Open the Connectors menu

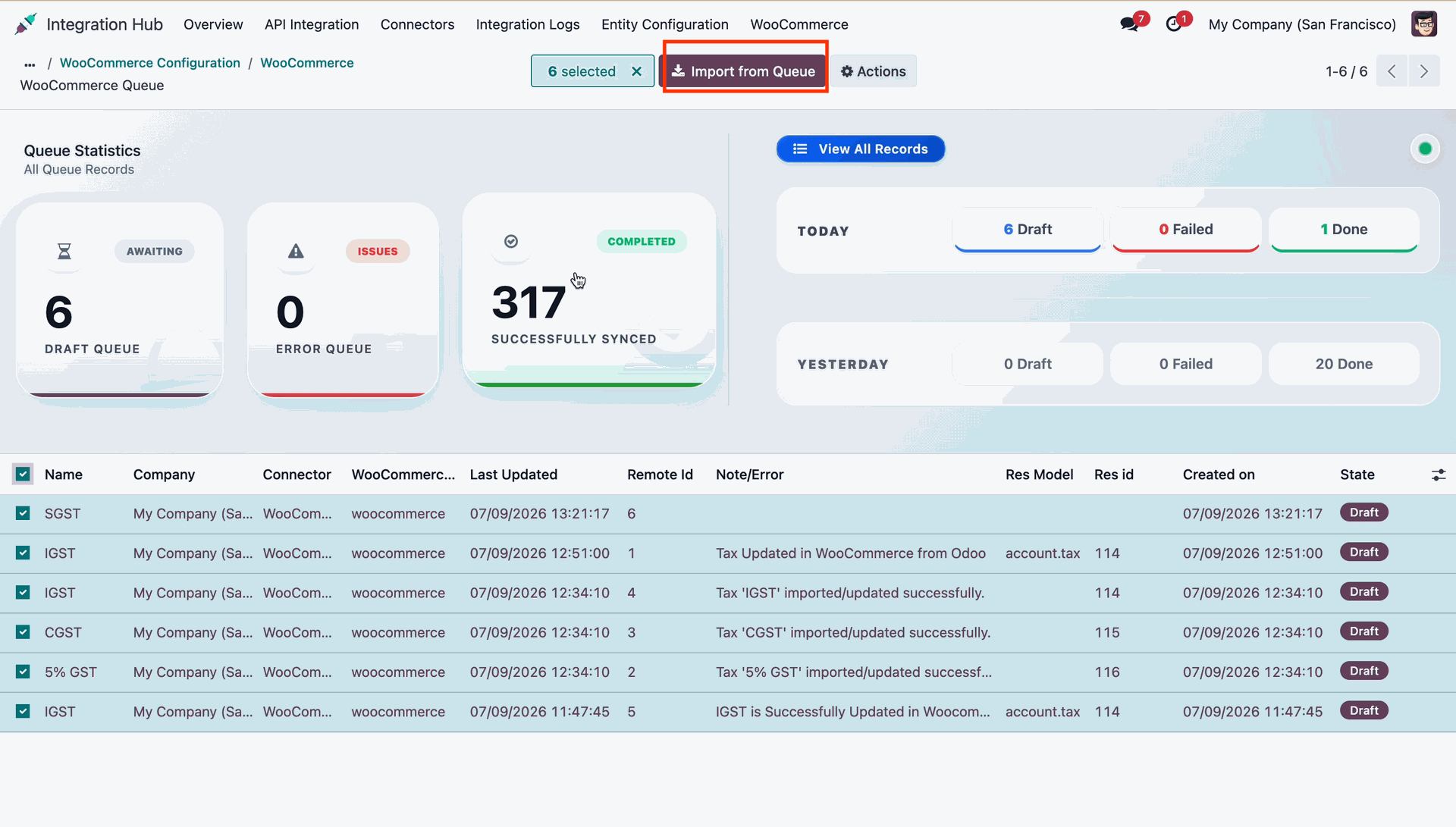coord(417,24)
